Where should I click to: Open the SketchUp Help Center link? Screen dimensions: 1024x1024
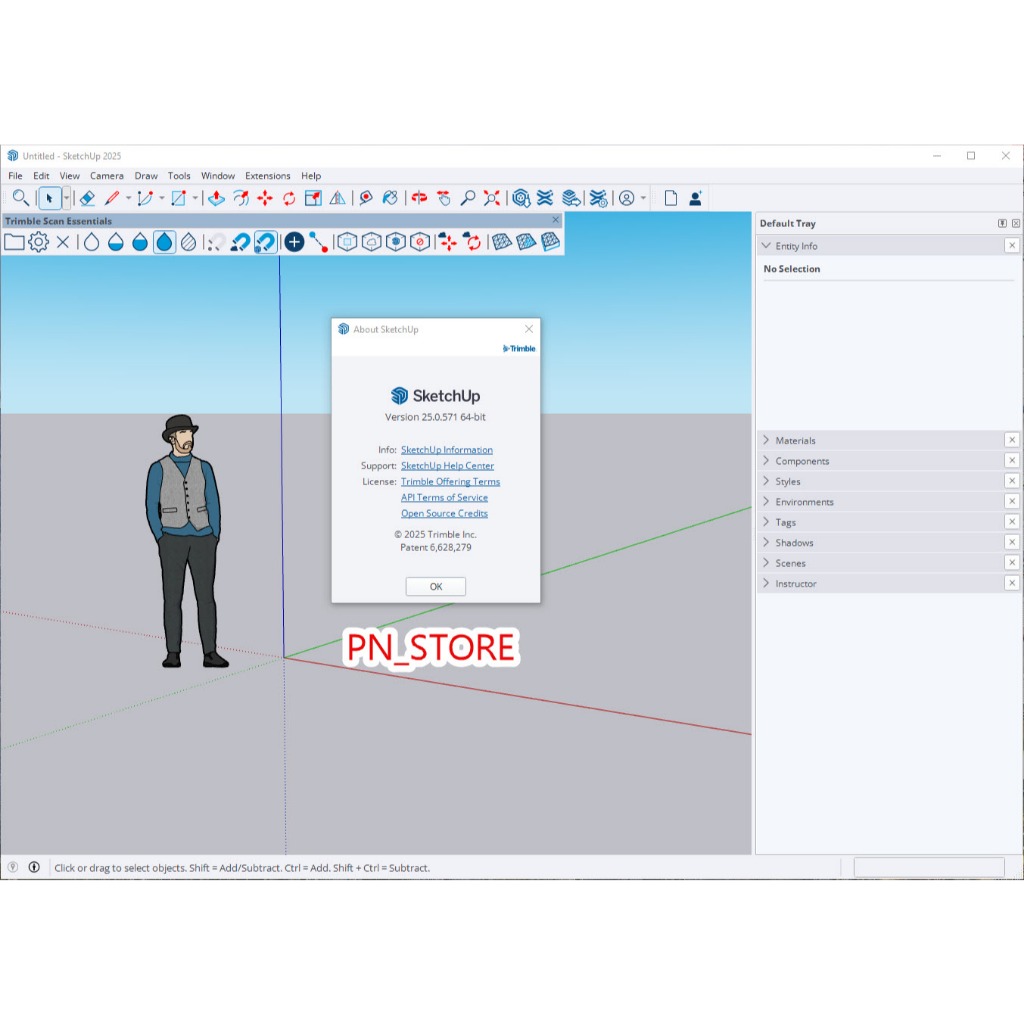(447, 466)
